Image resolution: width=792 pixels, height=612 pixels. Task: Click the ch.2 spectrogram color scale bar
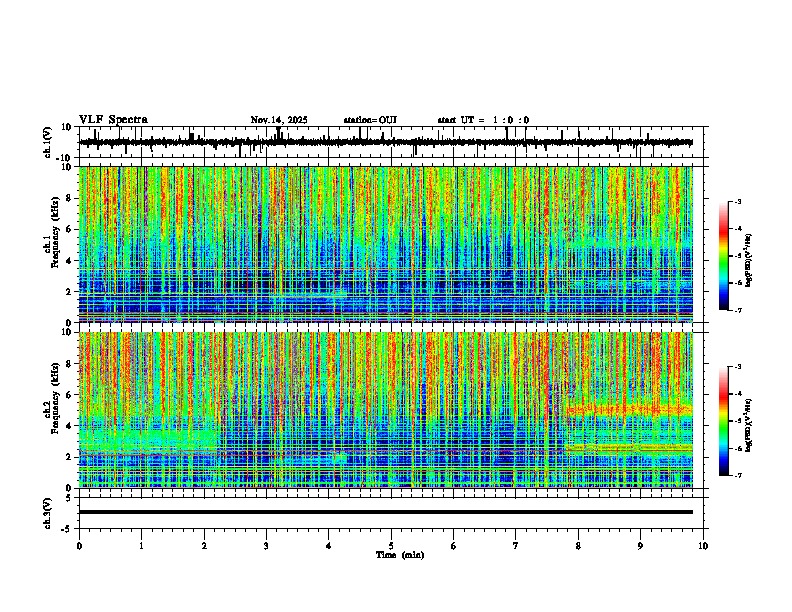[x=724, y=421]
